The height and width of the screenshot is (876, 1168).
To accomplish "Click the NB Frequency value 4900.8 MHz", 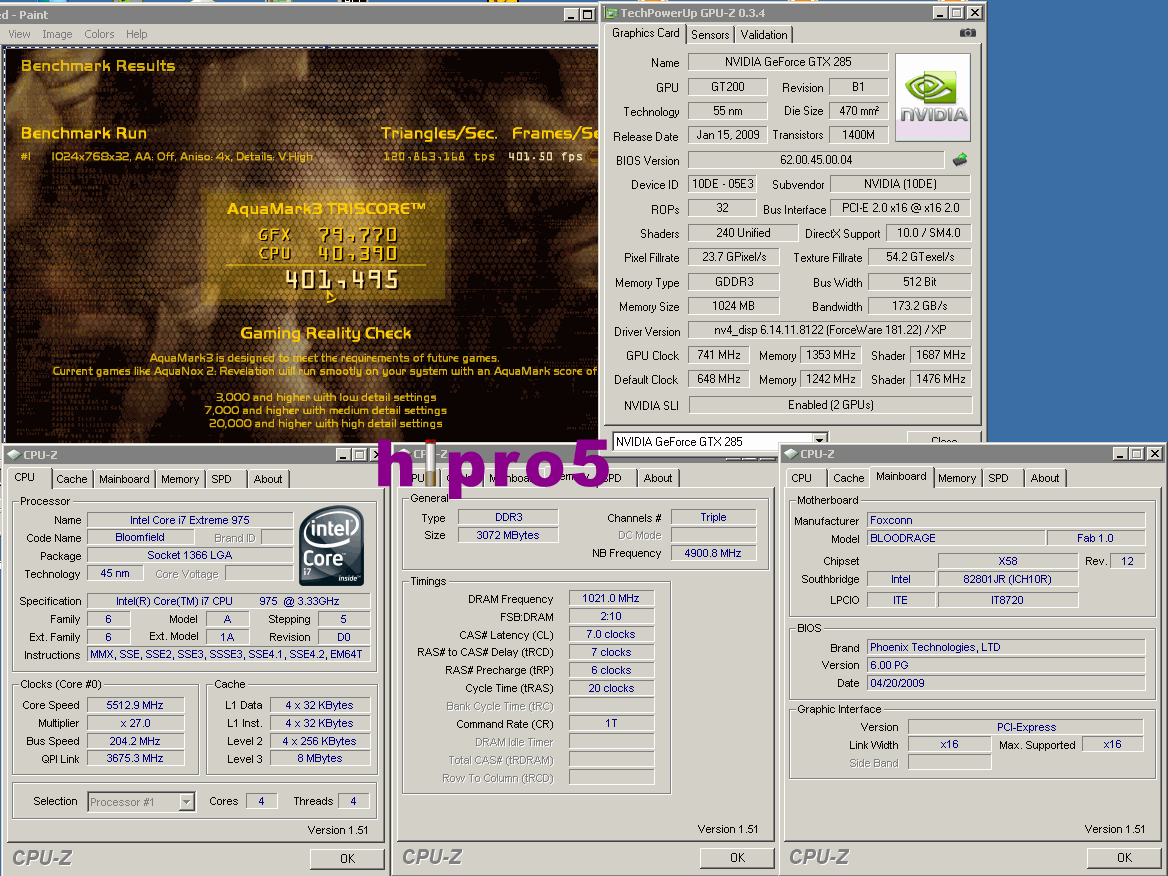I will pyautogui.click(x=713, y=553).
